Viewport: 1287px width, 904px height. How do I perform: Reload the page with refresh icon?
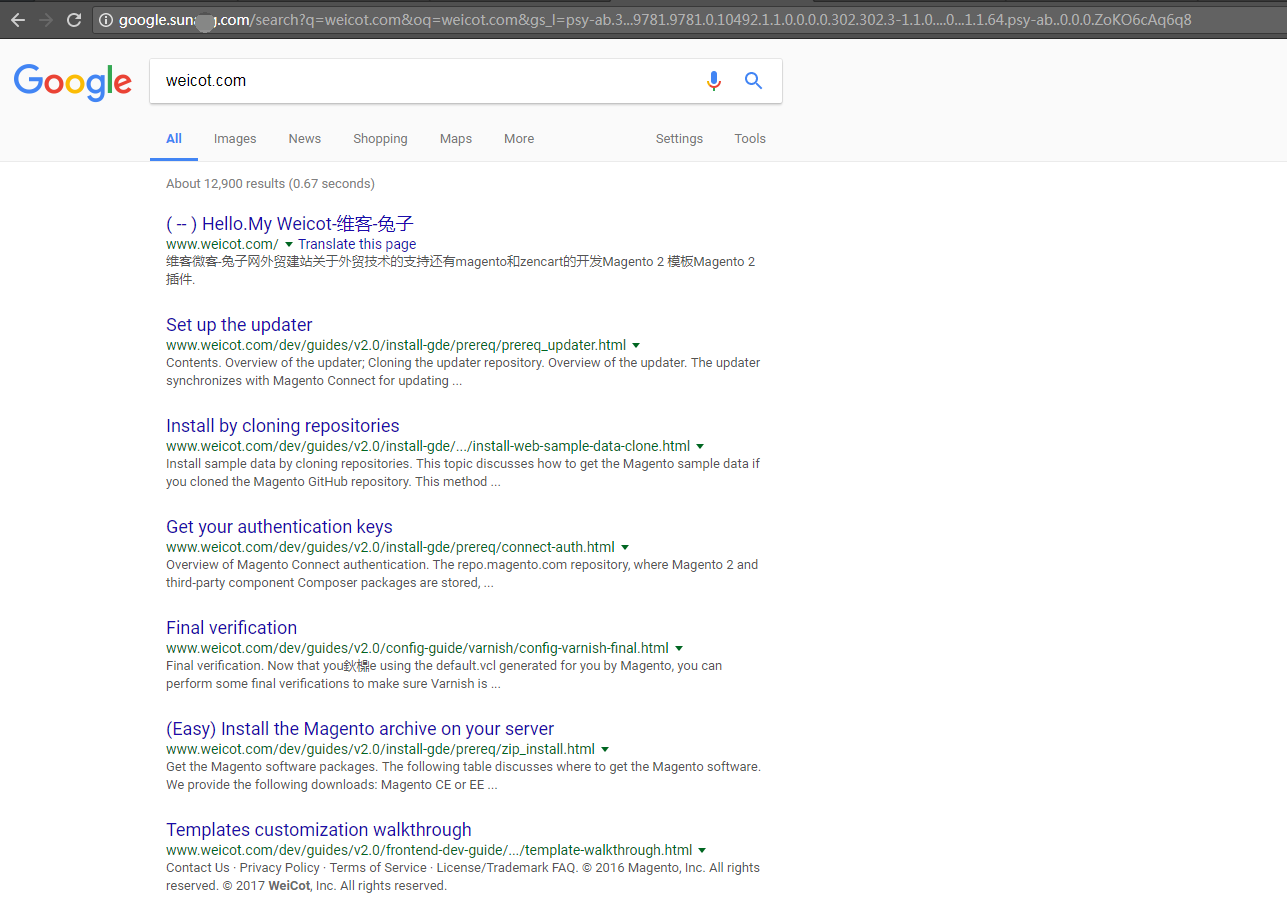point(74,20)
